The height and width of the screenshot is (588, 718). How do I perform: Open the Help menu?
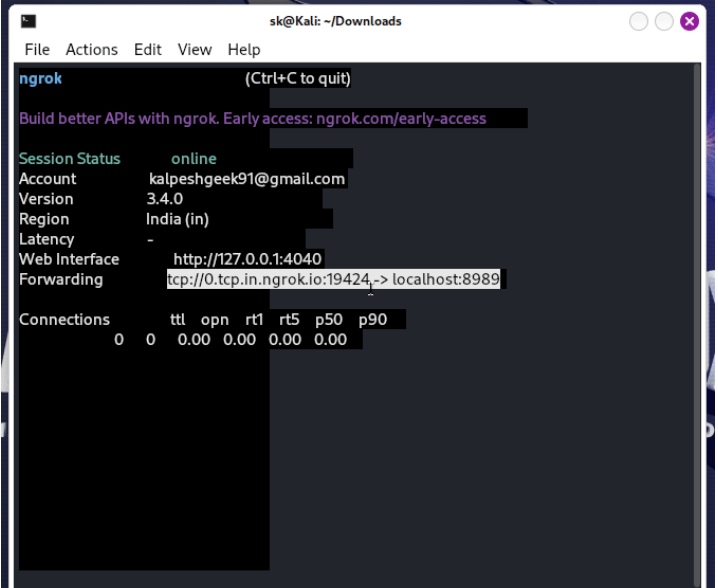coord(244,49)
